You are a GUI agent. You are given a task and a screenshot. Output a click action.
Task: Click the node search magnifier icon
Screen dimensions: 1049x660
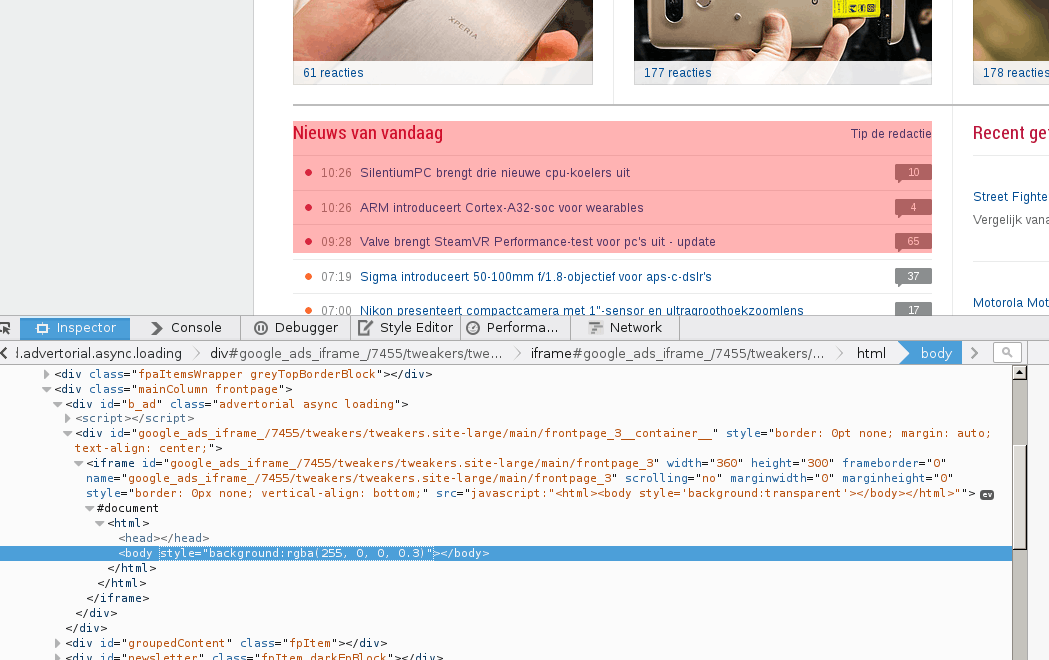(1007, 352)
